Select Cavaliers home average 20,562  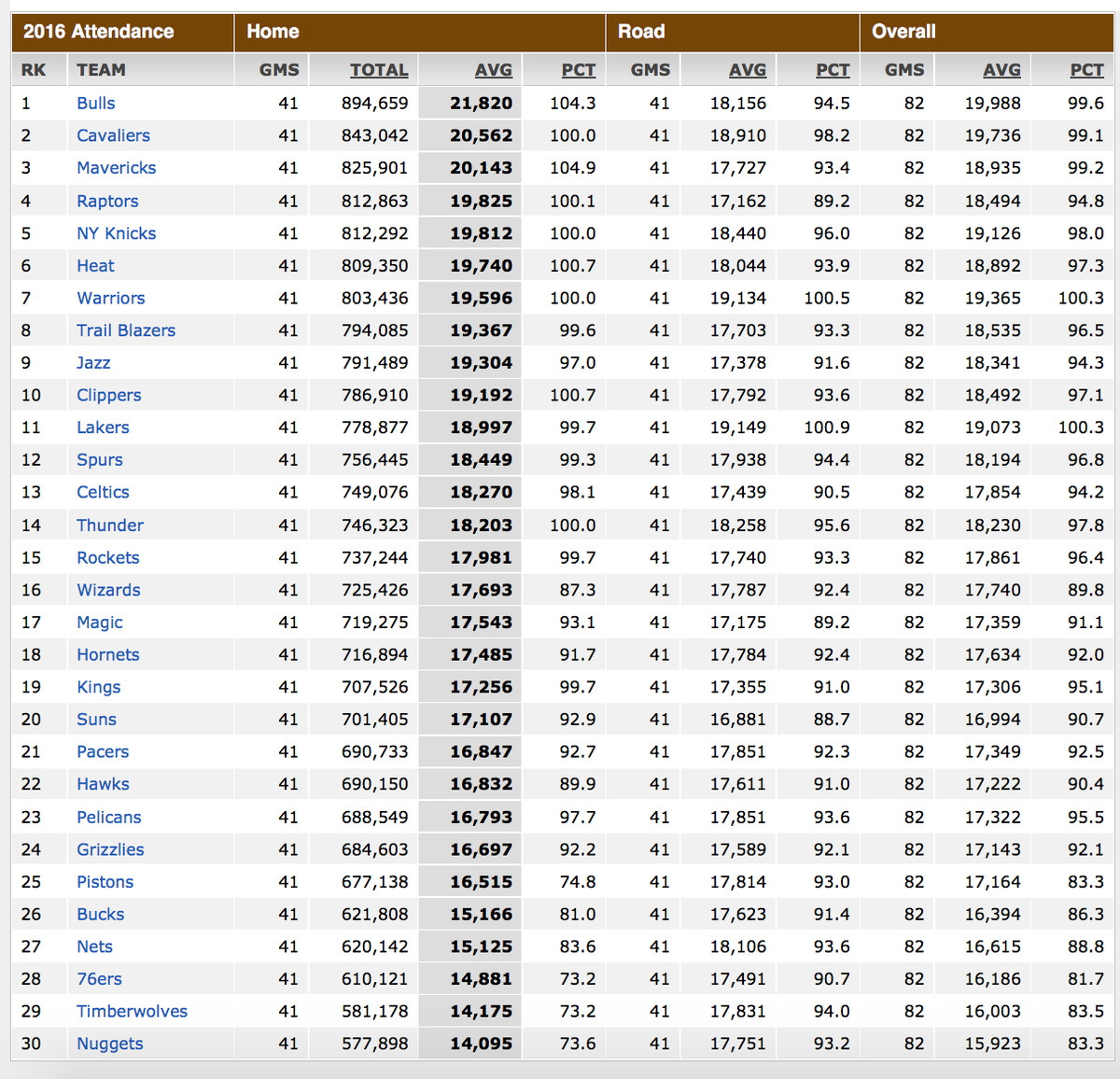pyautogui.click(x=482, y=135)
